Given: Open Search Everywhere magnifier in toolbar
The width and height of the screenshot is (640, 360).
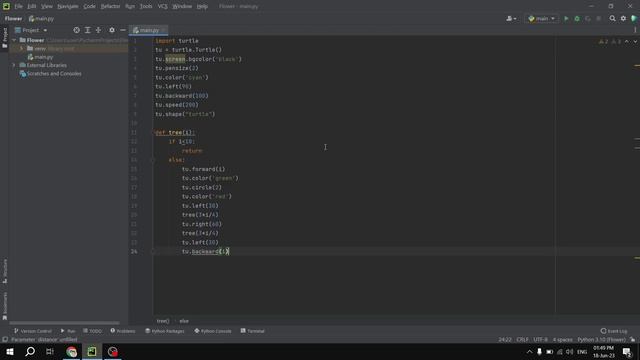Looking at the screenshot, I should 612,19.
